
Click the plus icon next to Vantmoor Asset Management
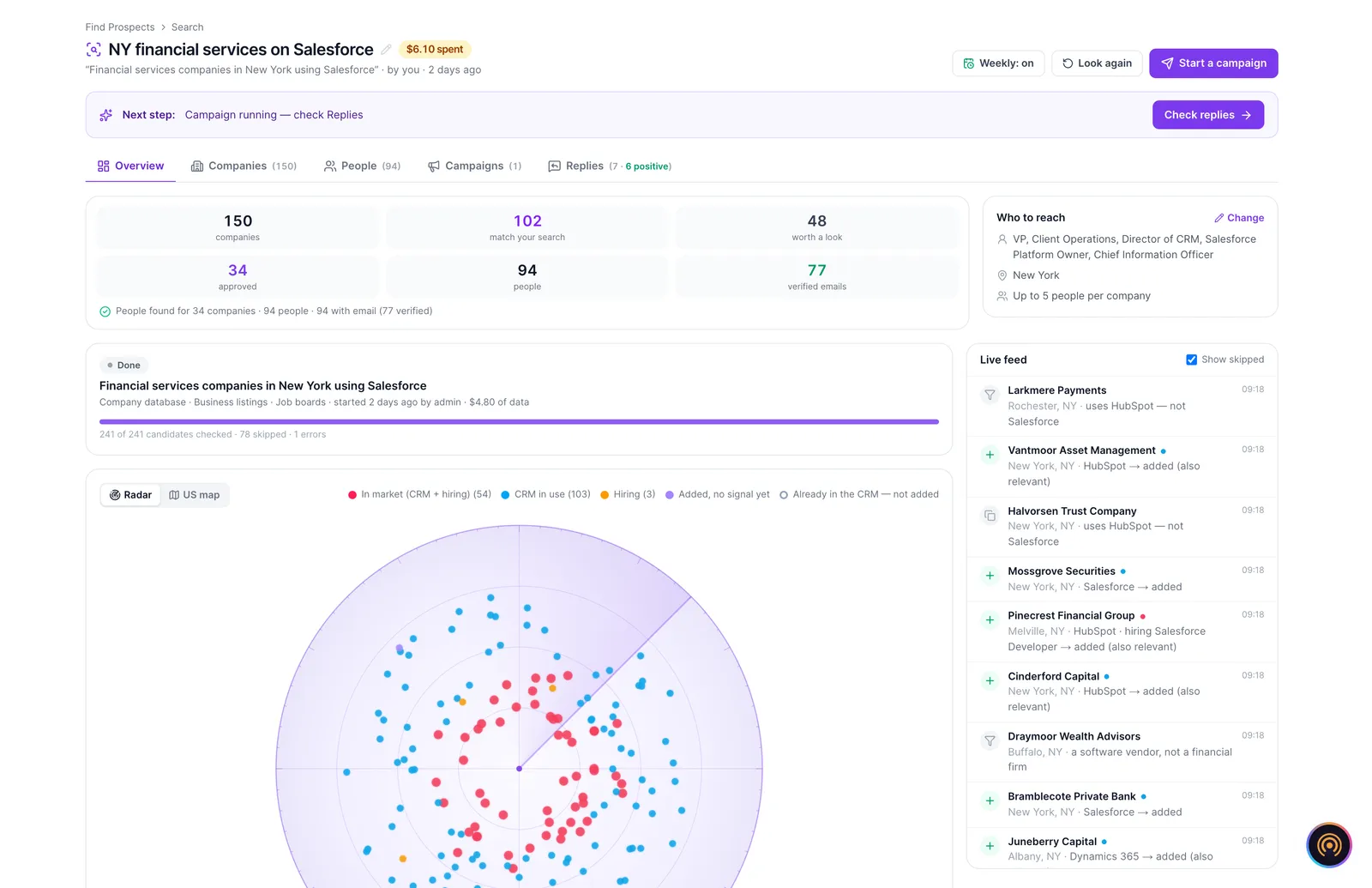(x=990, y=455)
